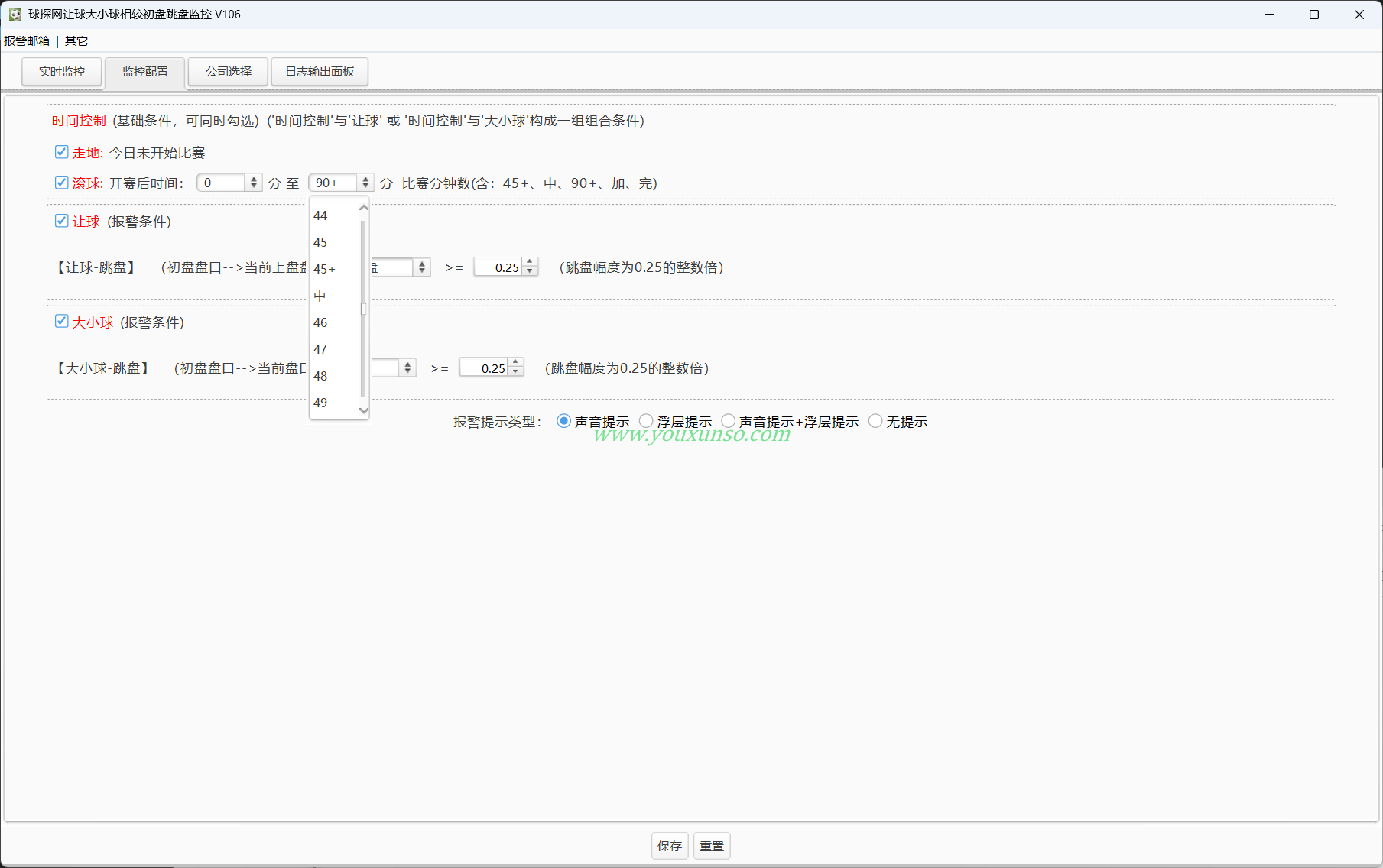Open the 其它 menu
1383x868 pixels.
(76, 41)
